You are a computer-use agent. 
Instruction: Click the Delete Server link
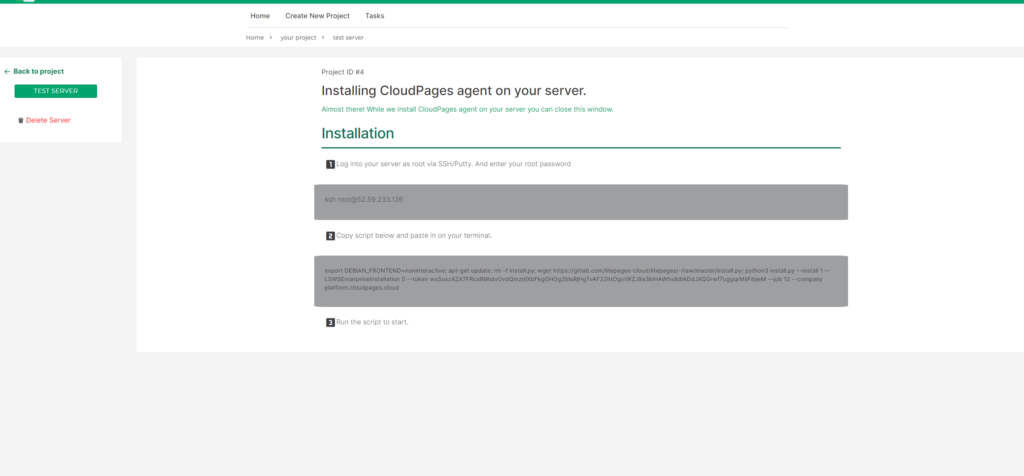coord(48,120)
